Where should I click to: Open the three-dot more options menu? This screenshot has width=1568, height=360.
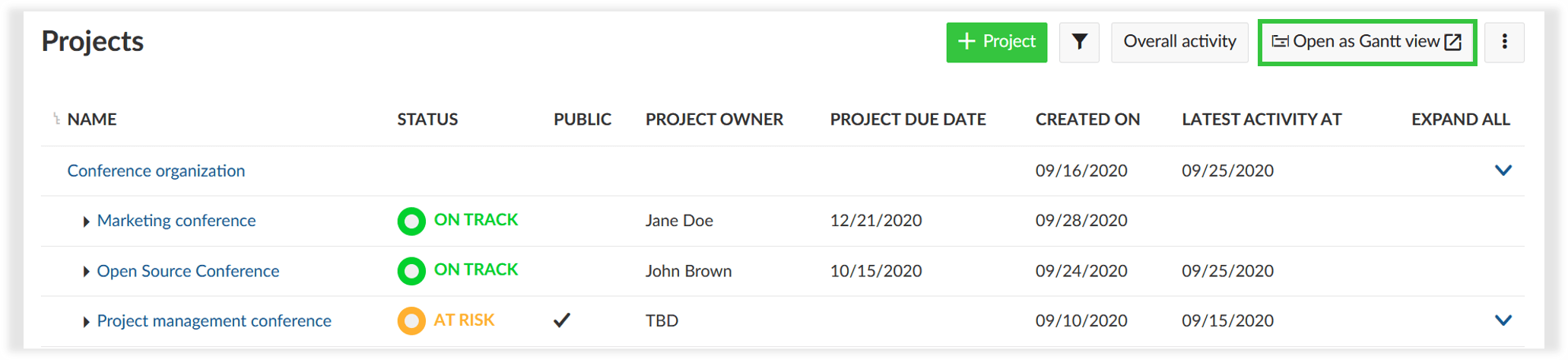[x=1503, y=42]
